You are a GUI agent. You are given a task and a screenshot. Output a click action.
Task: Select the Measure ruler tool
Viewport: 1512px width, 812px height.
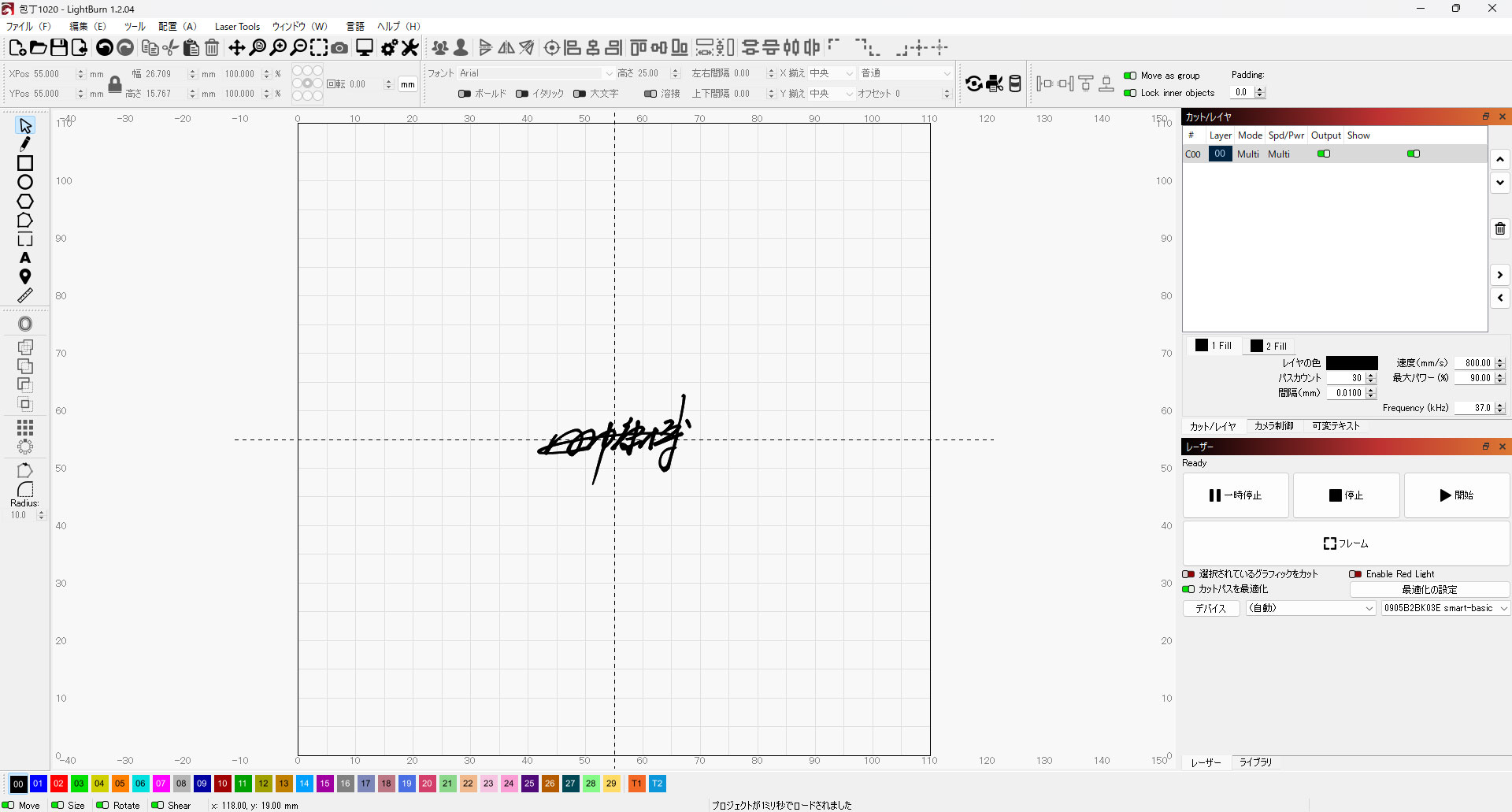25,295
